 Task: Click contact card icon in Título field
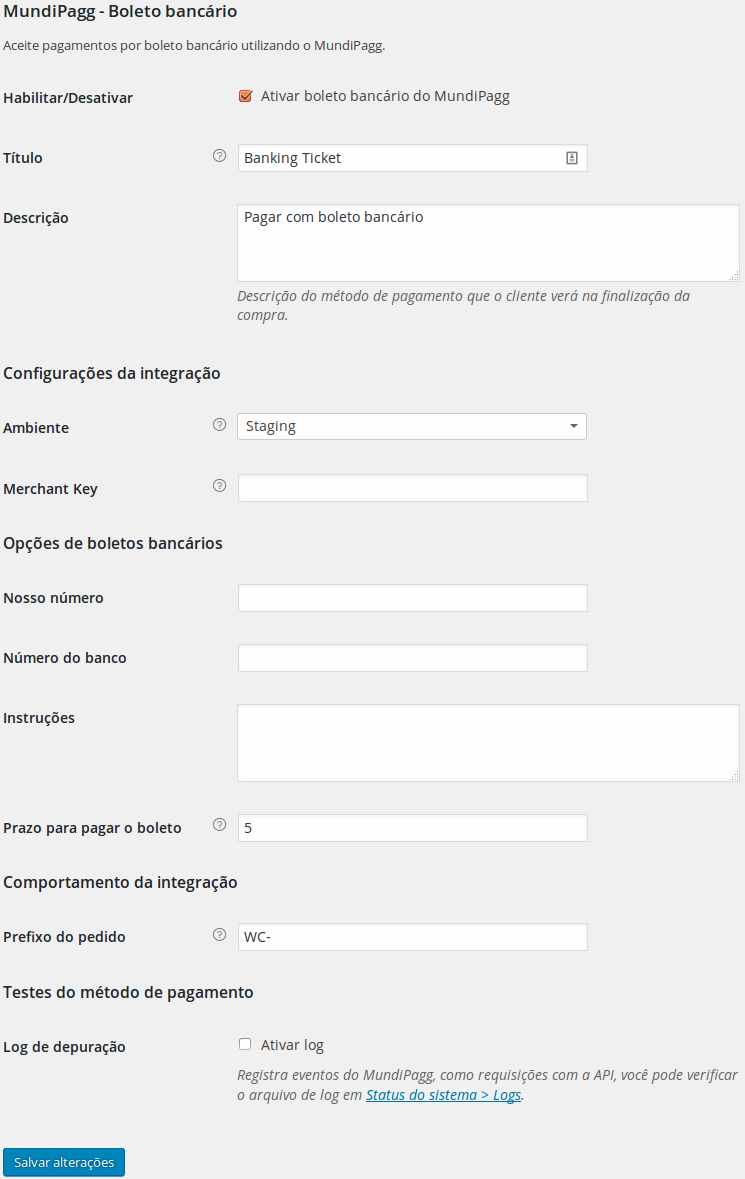click(x=572, y=158)
